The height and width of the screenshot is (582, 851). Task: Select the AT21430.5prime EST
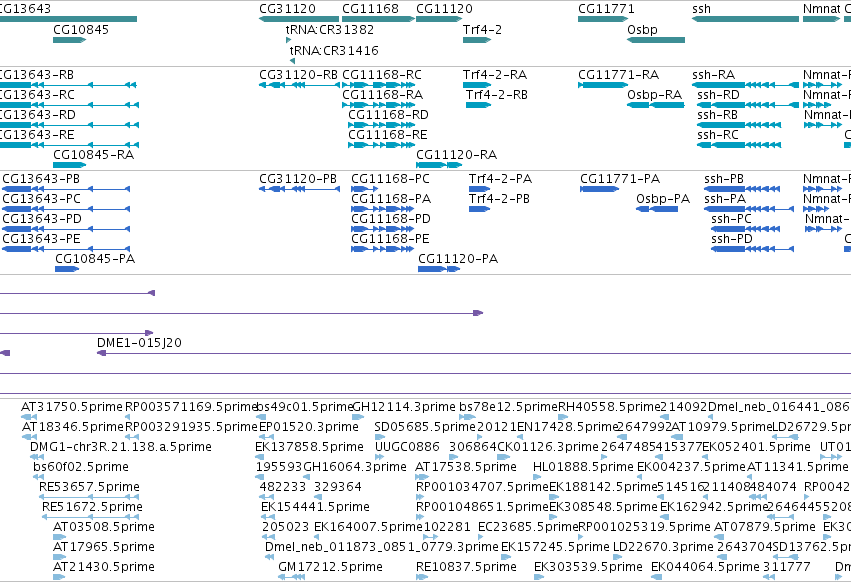point(59,577)
